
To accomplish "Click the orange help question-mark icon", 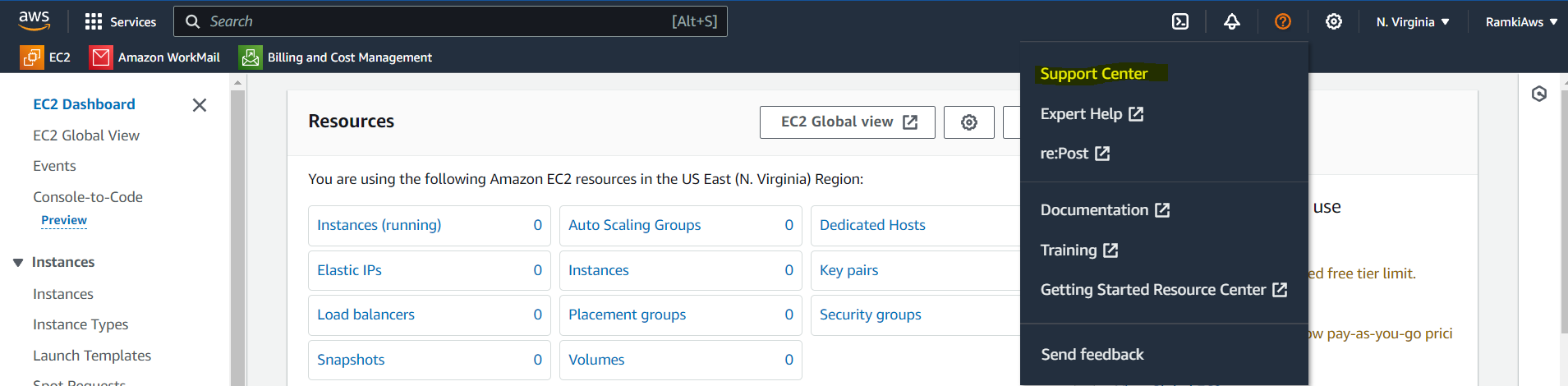I will [x=1282, y=21].
